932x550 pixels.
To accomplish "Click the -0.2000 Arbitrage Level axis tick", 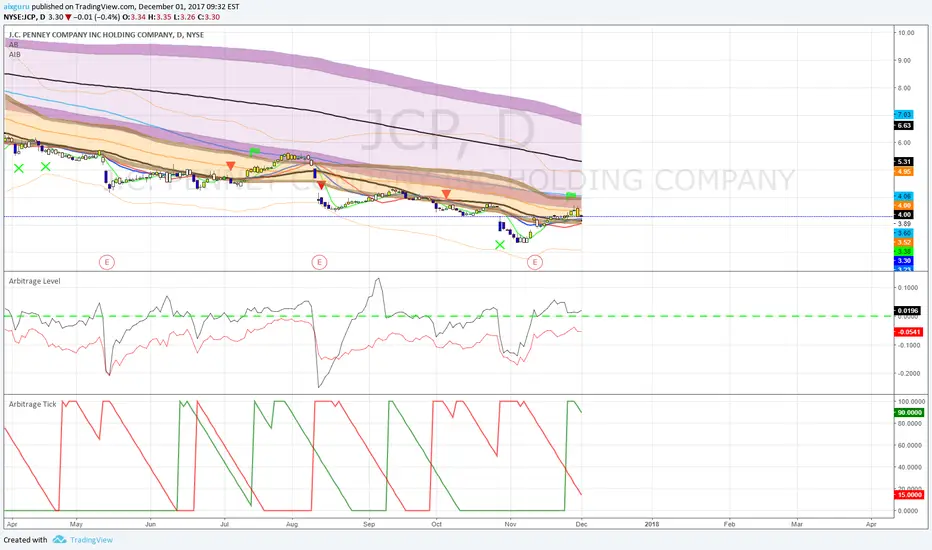I will tap(908, 373).
